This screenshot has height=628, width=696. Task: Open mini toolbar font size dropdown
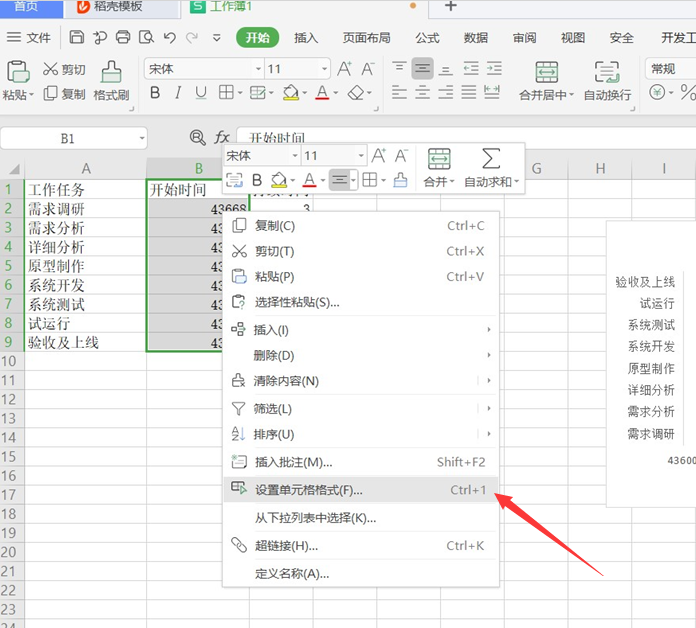click(x=361, y=155)
